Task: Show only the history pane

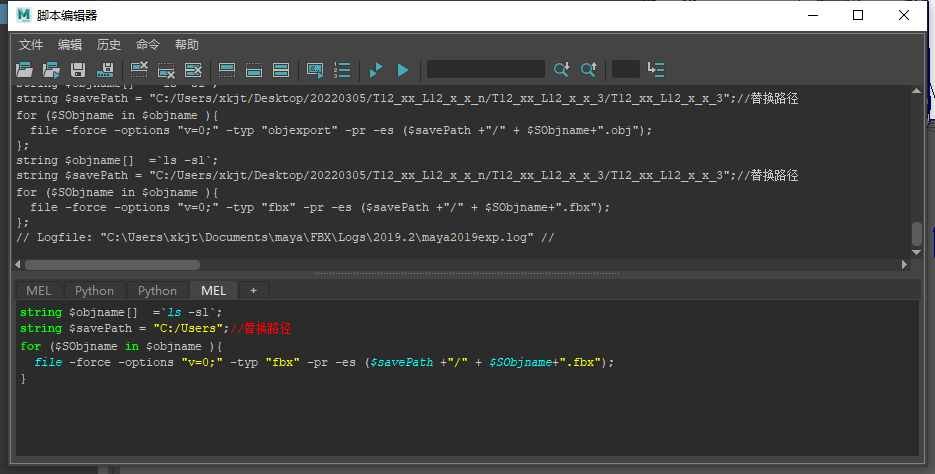Action: coord(227,70)
